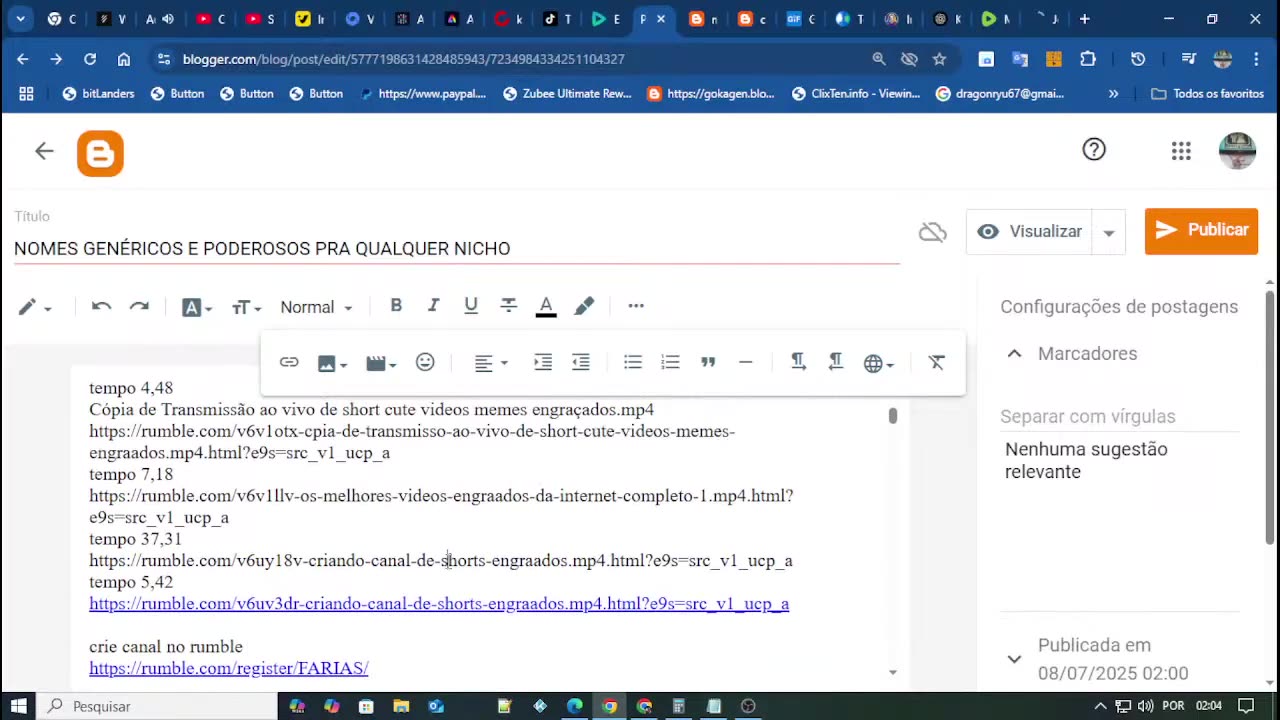Open a new Chrome tab
The image size is (1280, 720).
[x=1084, y=19]
